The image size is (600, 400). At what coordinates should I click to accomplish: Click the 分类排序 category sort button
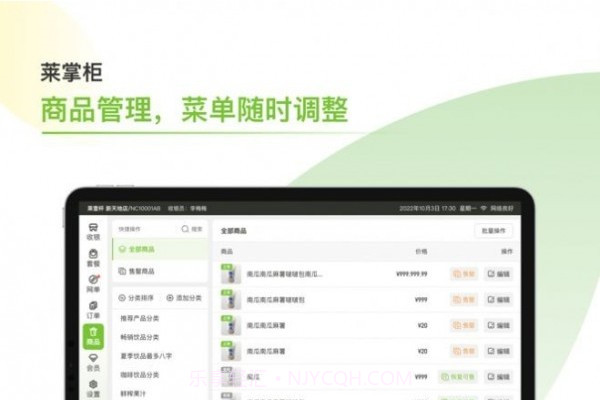click(136, 298)
